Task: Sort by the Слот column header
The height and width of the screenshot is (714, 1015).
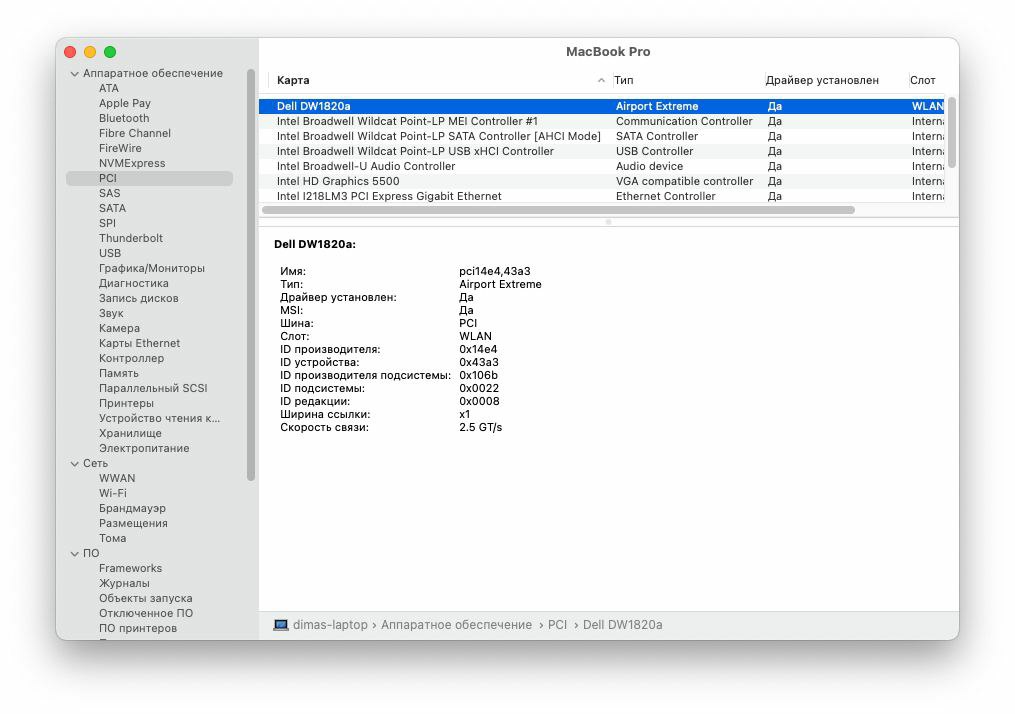Action: pyautogui.click(x=922, y=80)
